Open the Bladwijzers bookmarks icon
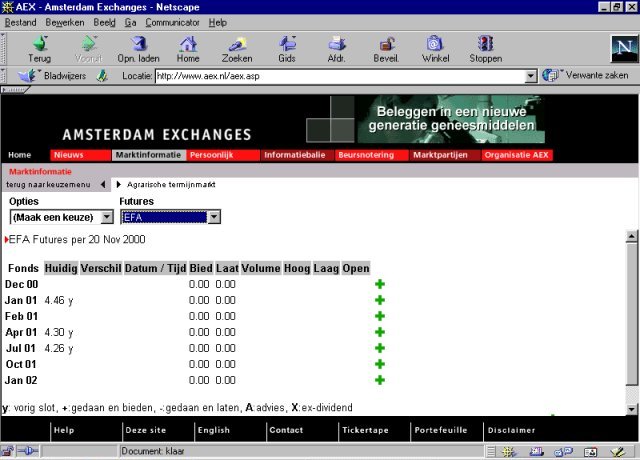Viewport: 640px width, 460px height. 27,76
